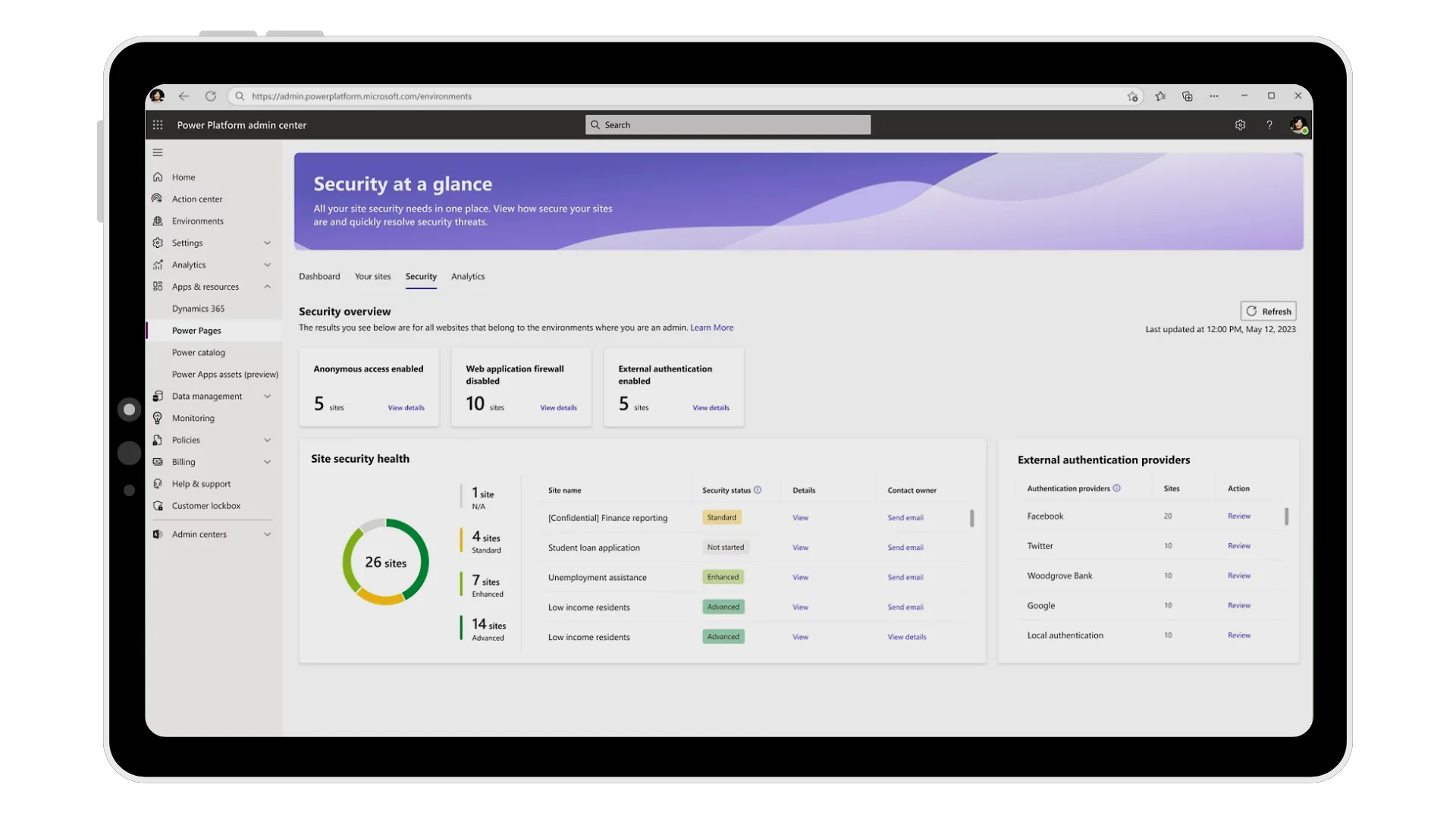Review the Twitter authentication provider
This screenshot has width=1456, height=819.
[x=1239, y=546]
